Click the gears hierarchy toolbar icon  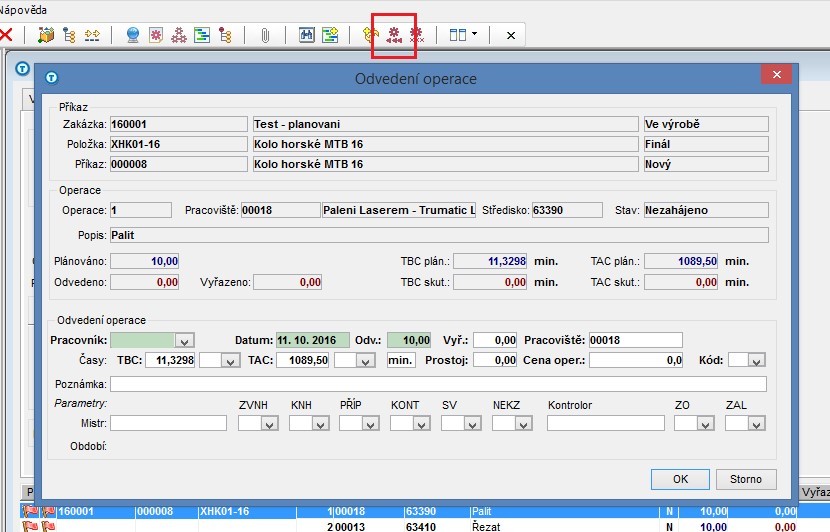tap(179, 35)
